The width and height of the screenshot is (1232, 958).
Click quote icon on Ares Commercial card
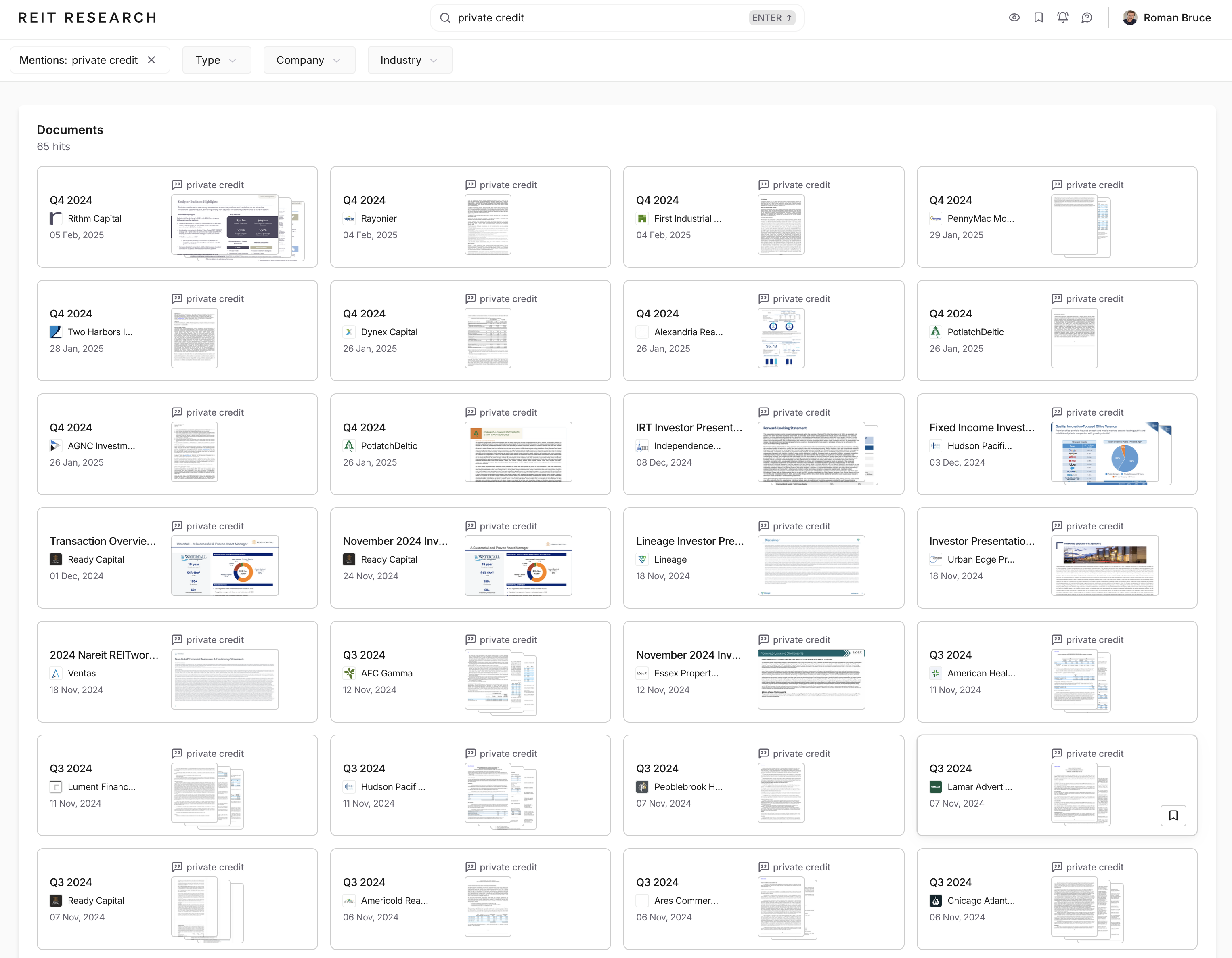tap(764, 867)
